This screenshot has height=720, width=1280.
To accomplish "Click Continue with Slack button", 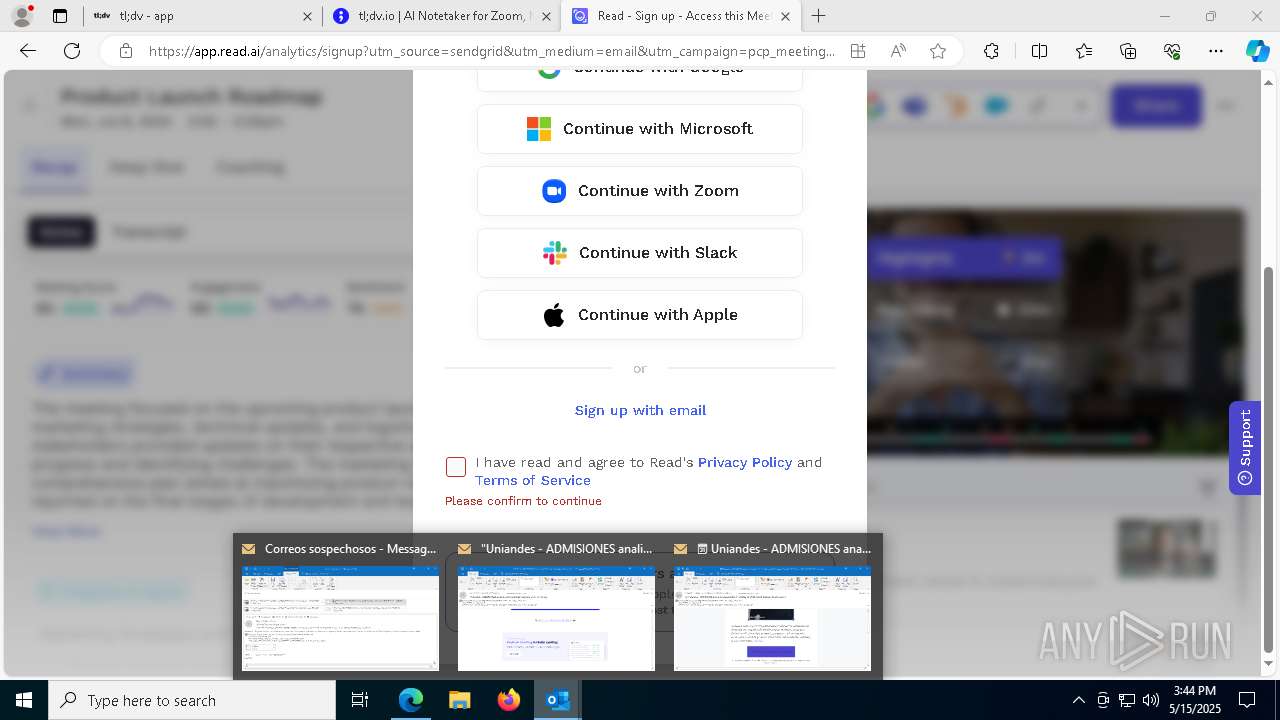I will pos(640,253).
